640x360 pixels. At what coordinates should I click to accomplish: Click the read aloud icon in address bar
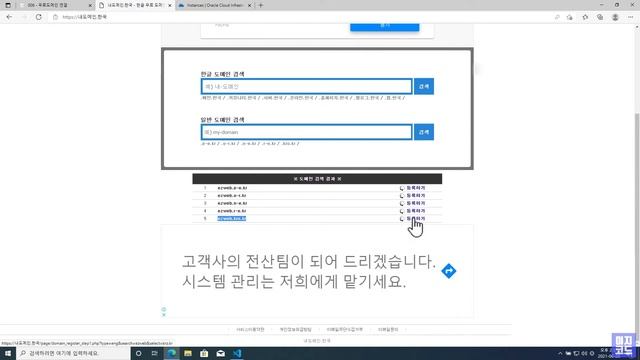pos(557,17)
